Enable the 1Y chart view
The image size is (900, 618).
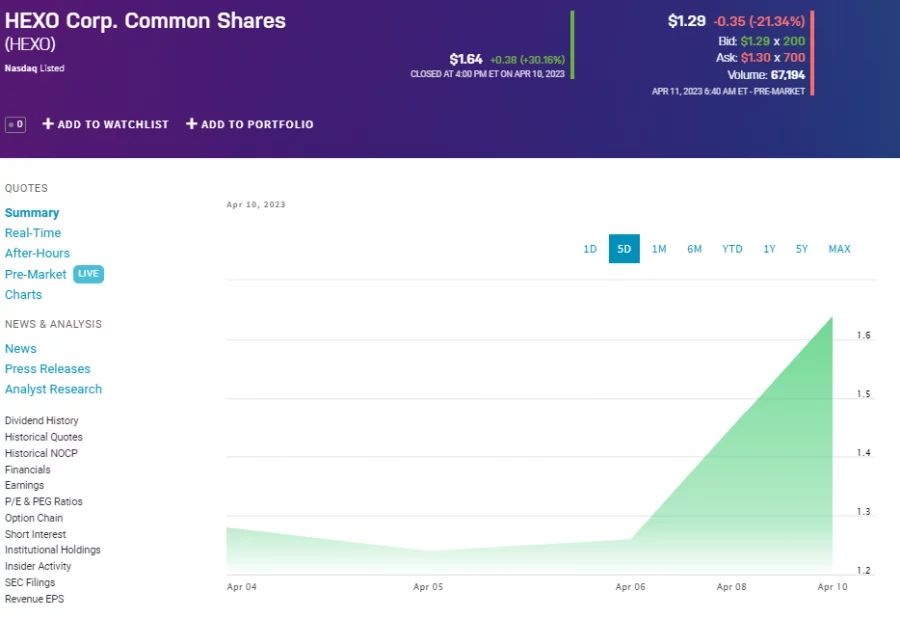[x=769, y=249]
